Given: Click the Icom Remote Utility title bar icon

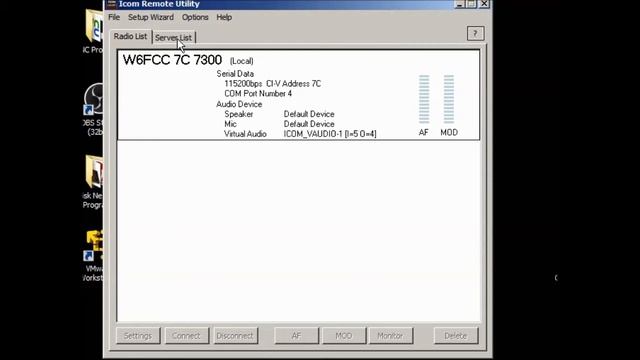Looking at the screenshot, I should coord(111,4).
